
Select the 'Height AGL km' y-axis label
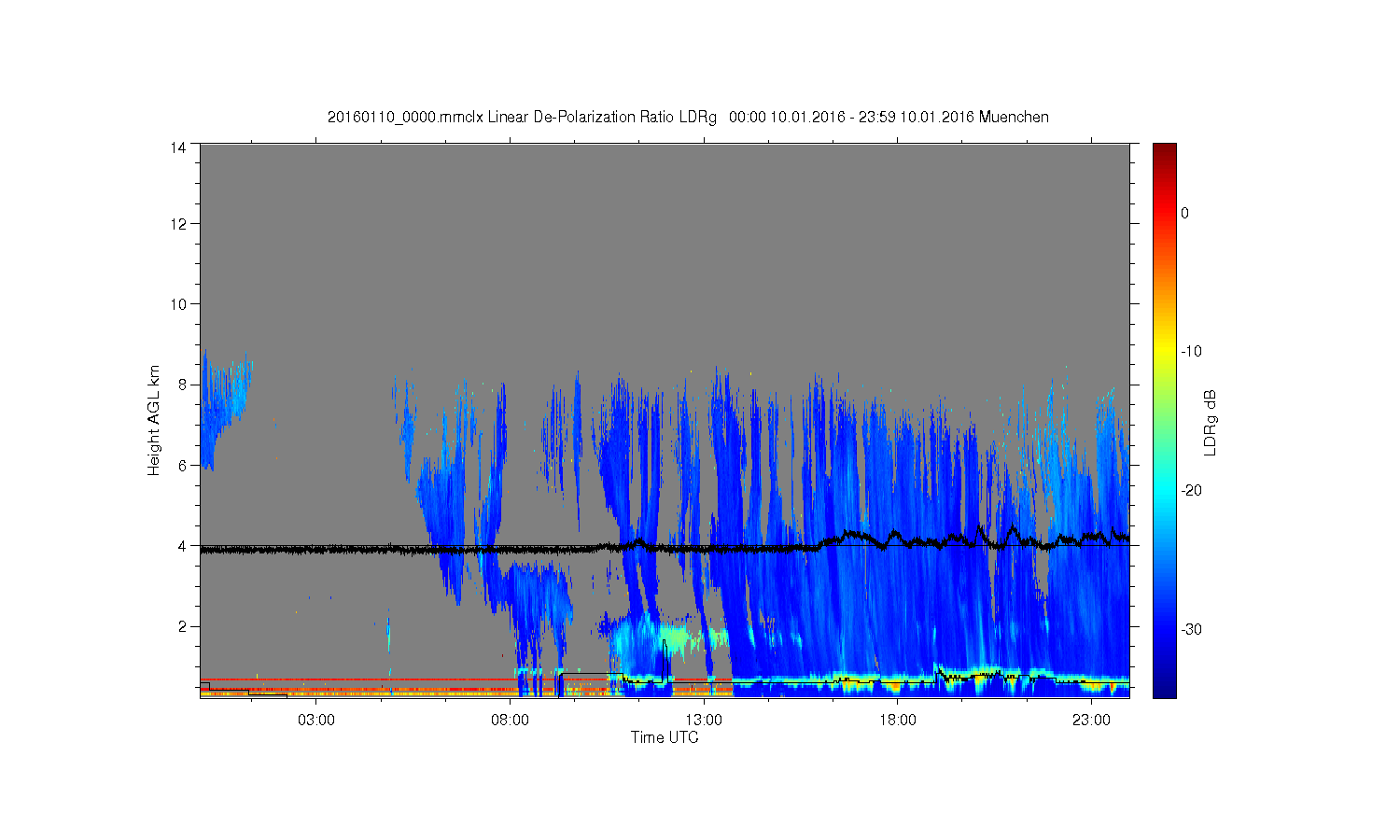point(154,420)
